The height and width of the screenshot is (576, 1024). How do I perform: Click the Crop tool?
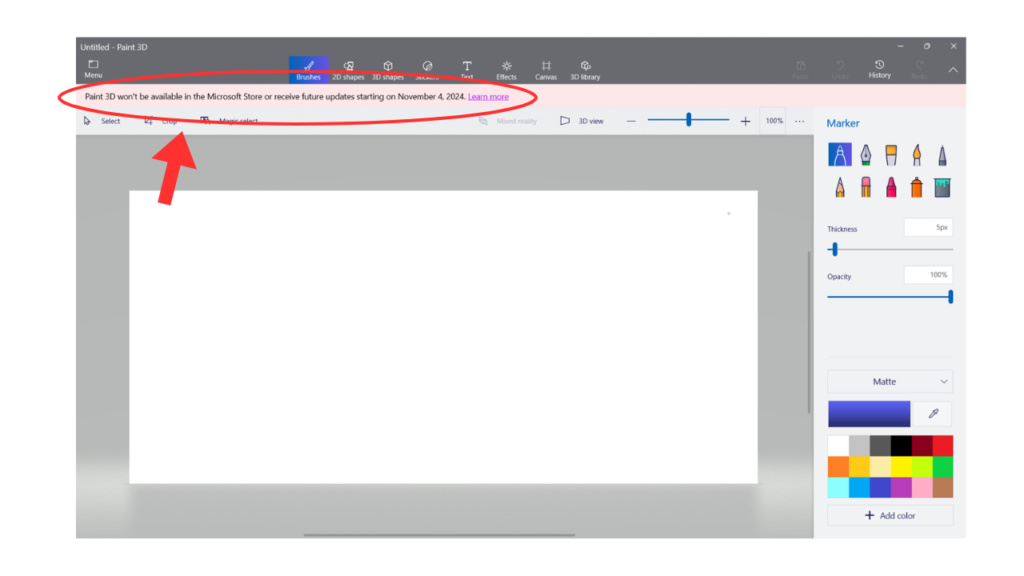coord(161,121)
